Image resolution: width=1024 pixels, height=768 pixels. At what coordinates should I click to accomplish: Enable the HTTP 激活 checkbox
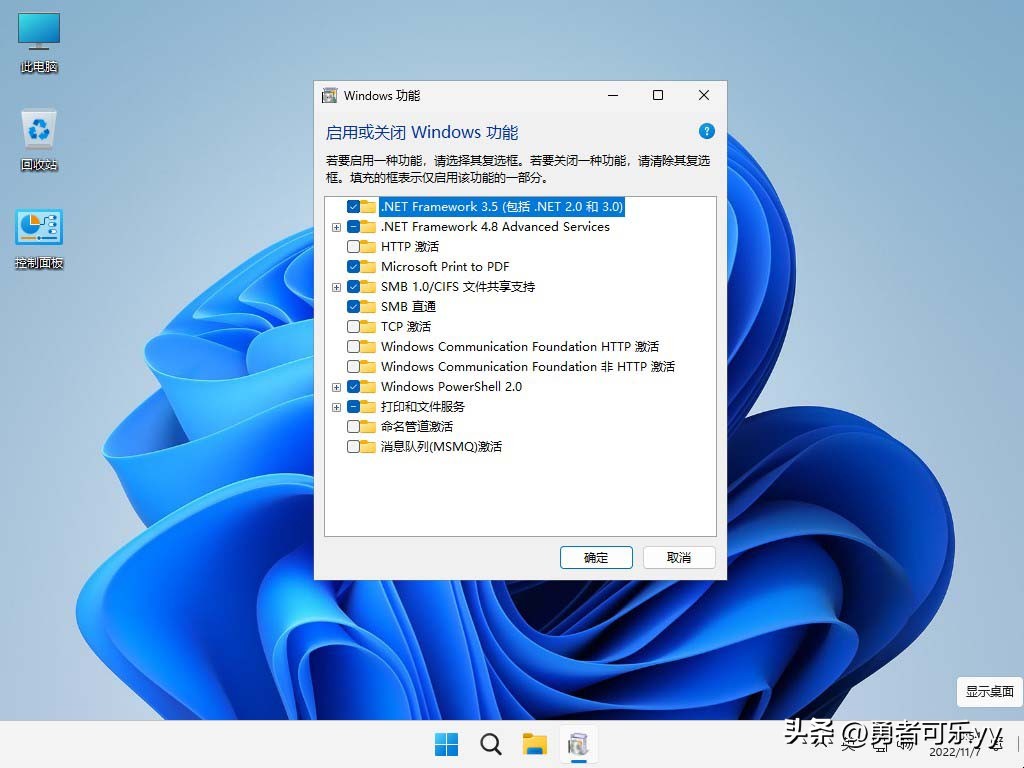pos(355,247)
